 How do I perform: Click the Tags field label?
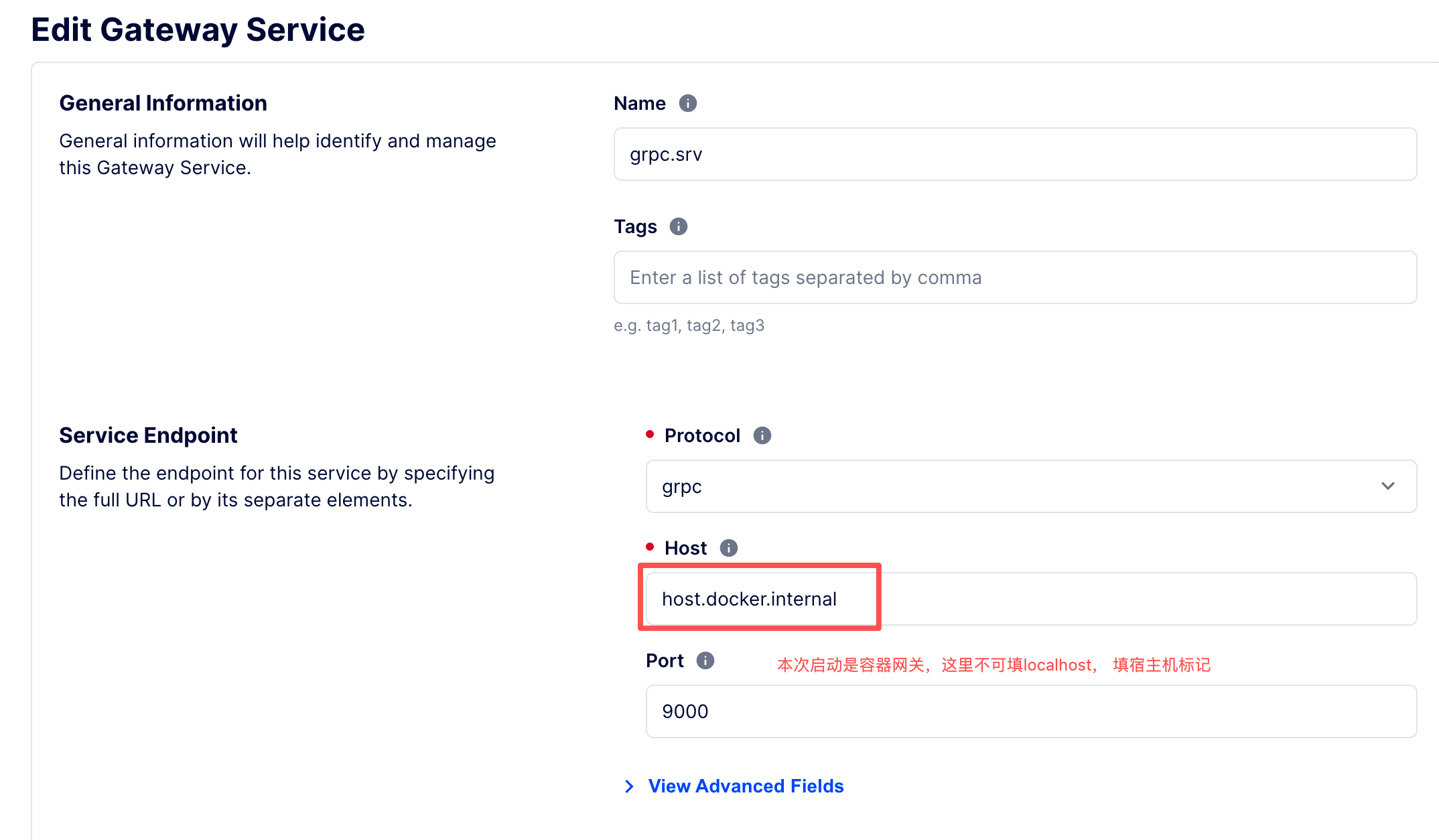(635, 226)
